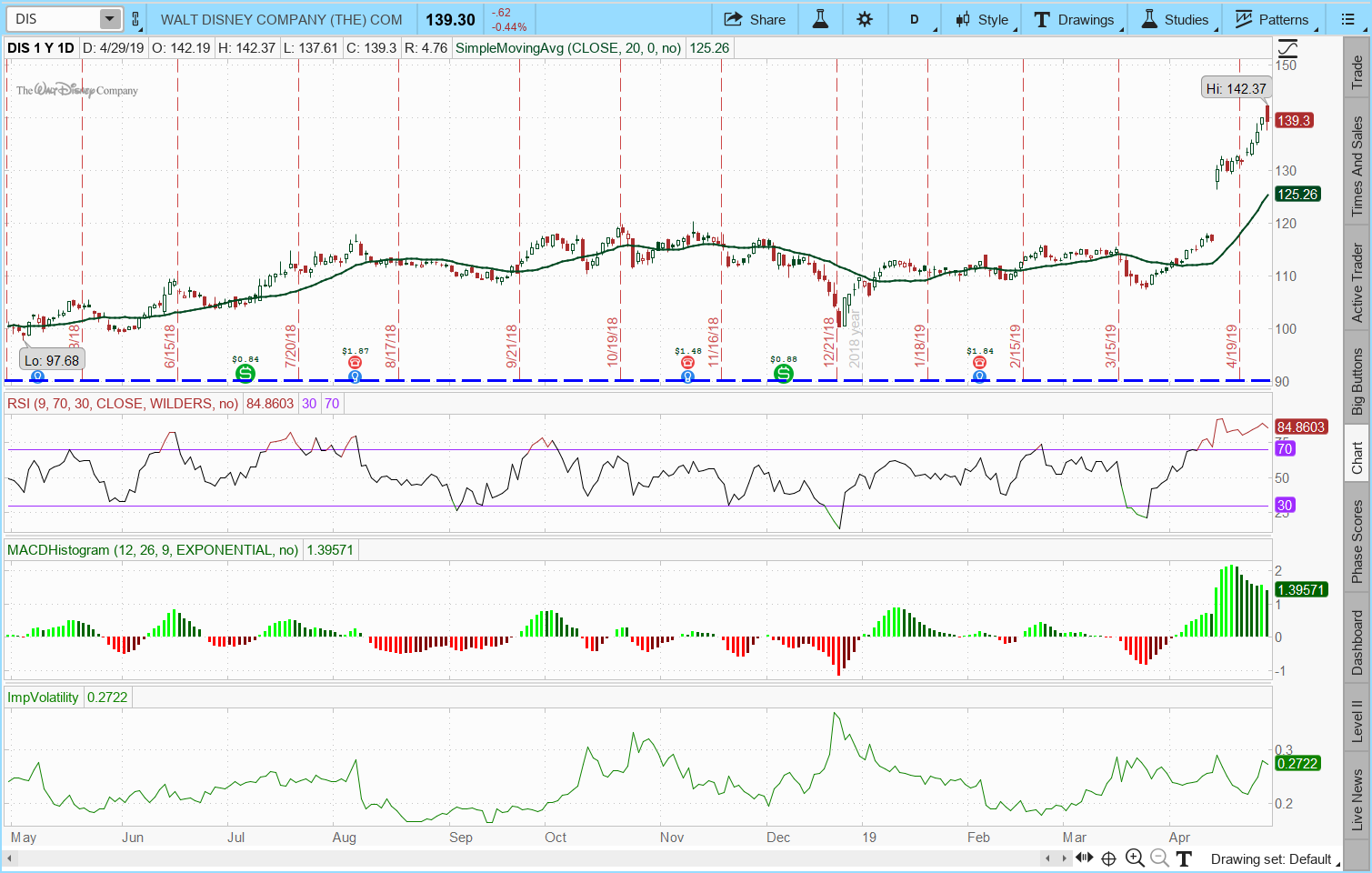Open the Live News sidebar tab
This screenshot has height=873, width=1372.
pos(1357,798)
